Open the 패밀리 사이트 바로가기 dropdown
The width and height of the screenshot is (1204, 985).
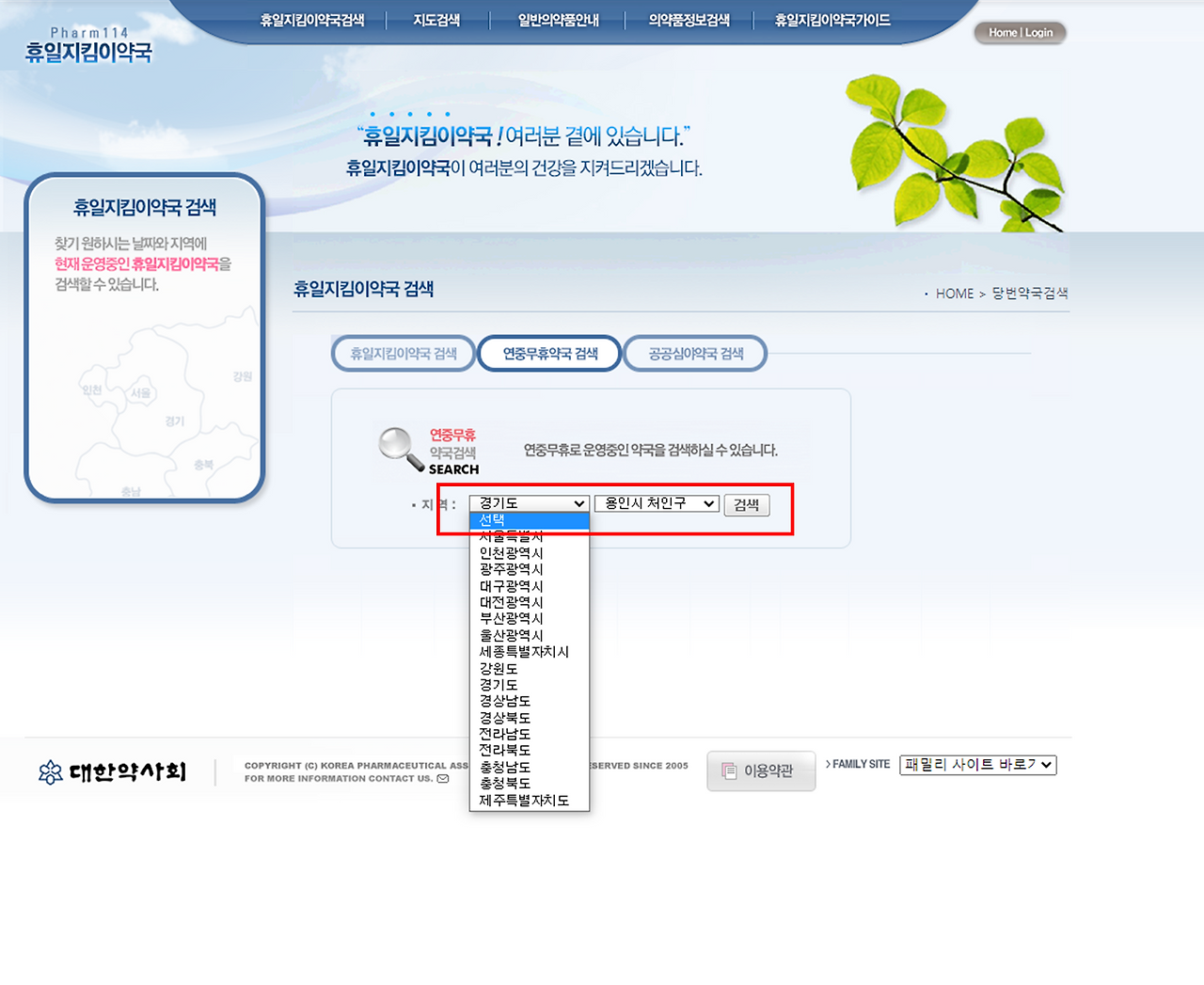976,765
